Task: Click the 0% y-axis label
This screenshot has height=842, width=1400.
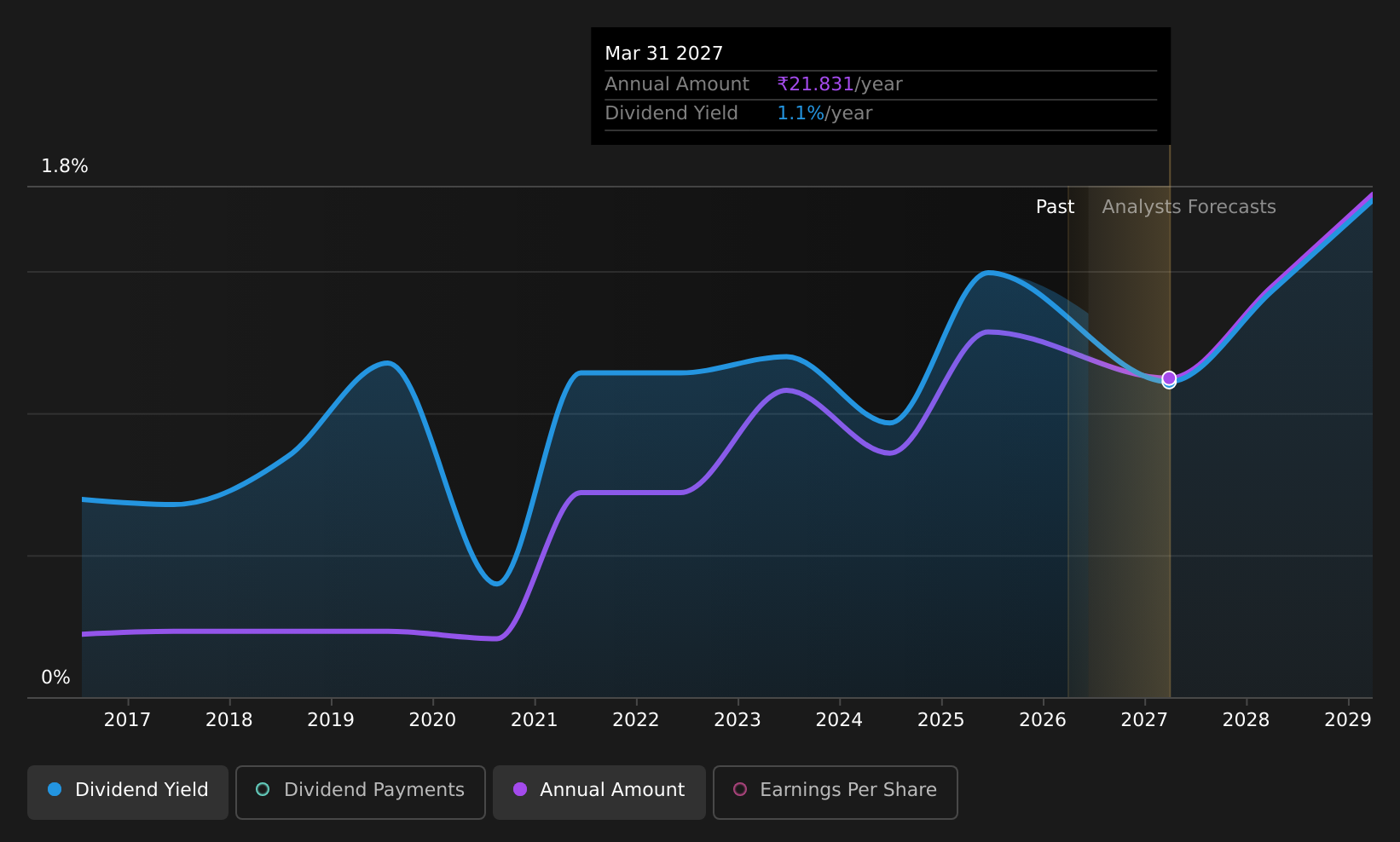Action: point(56,678)
